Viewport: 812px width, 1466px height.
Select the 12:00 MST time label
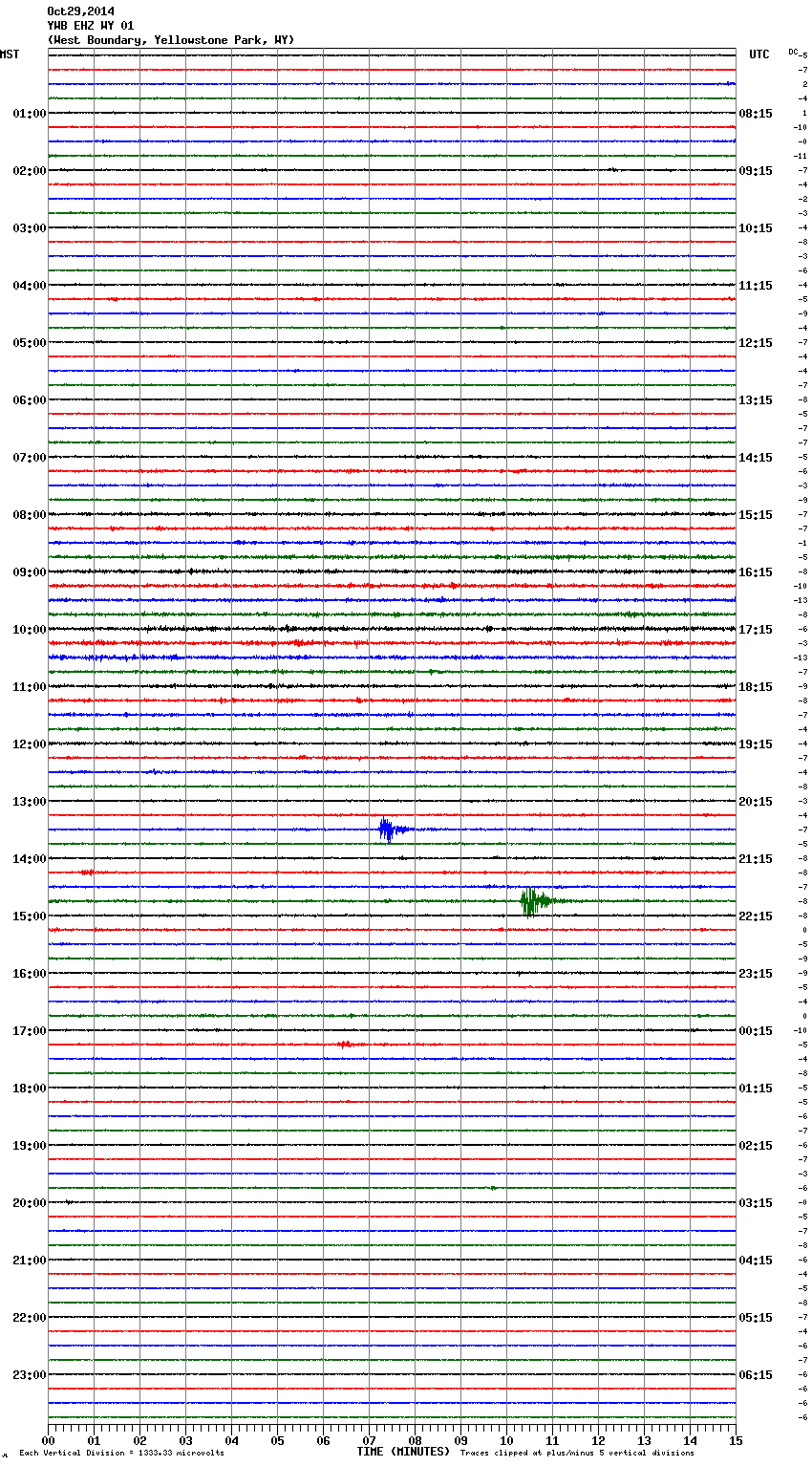30,744
